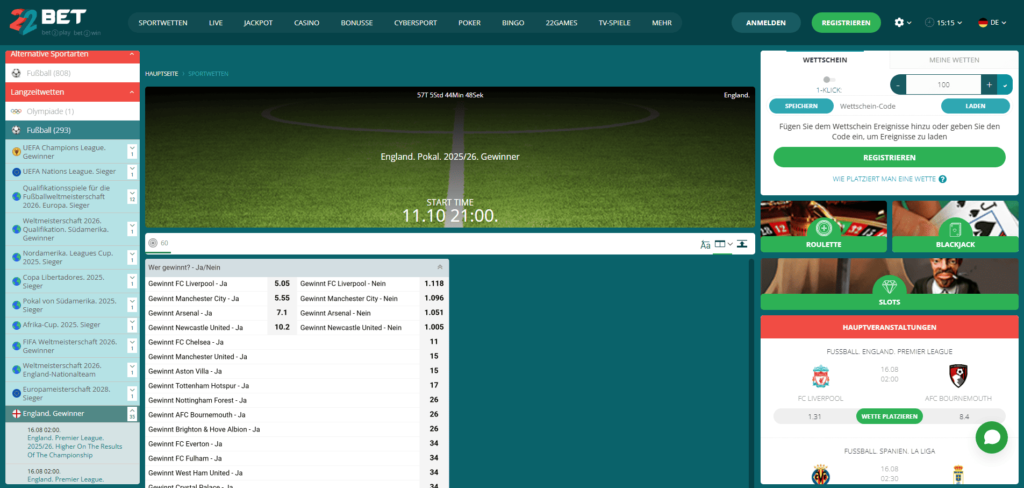This screenshot has width=1024, height=488.
Task: Open the clock time selector showing 15:15
Action: [944, 22]
